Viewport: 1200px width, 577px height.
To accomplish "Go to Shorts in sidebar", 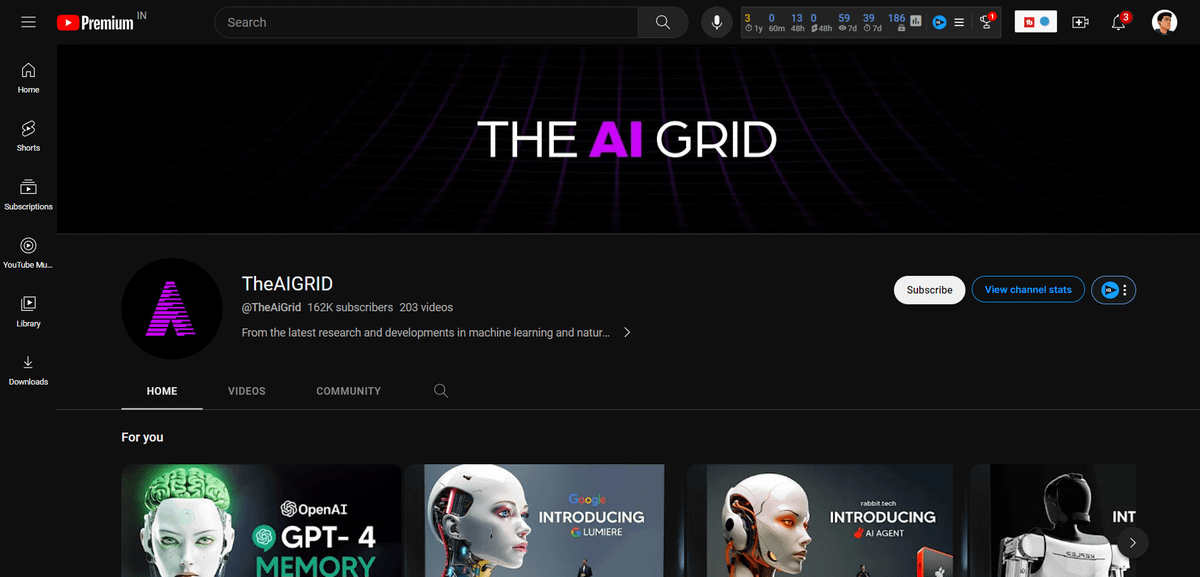I will click(28, 136).
